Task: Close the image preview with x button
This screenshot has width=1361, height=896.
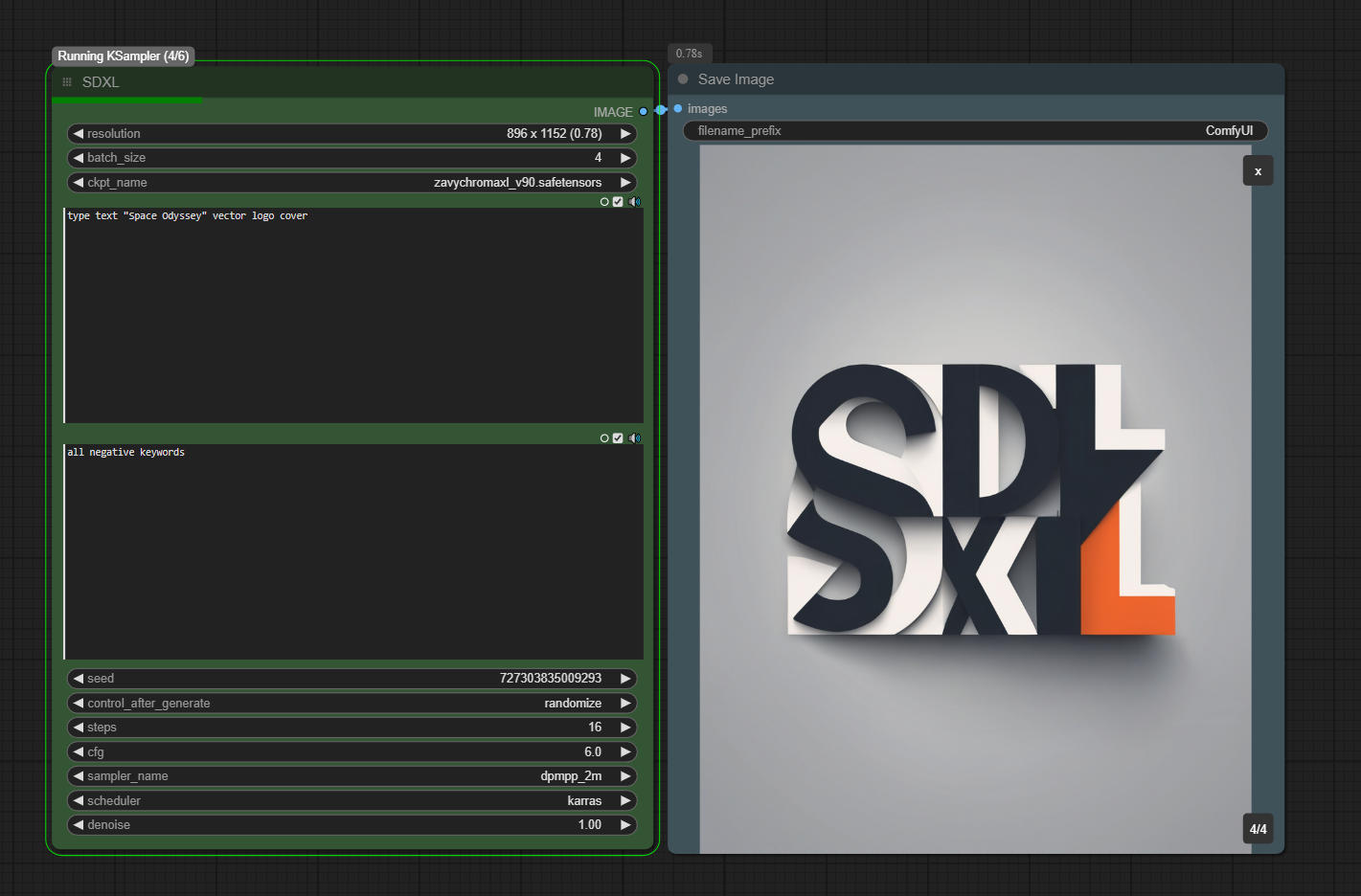Action: pyautogui.click(x=1258, y=171)
